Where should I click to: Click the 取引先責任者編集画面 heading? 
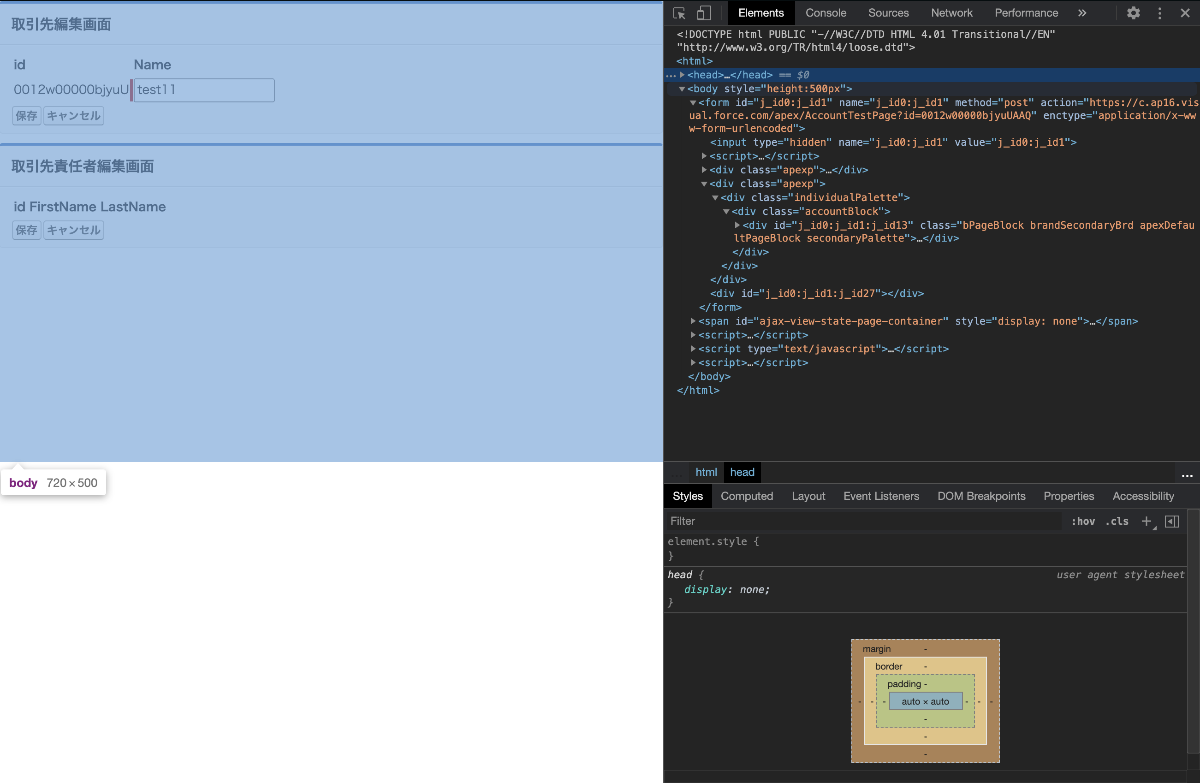pos(83,166)
